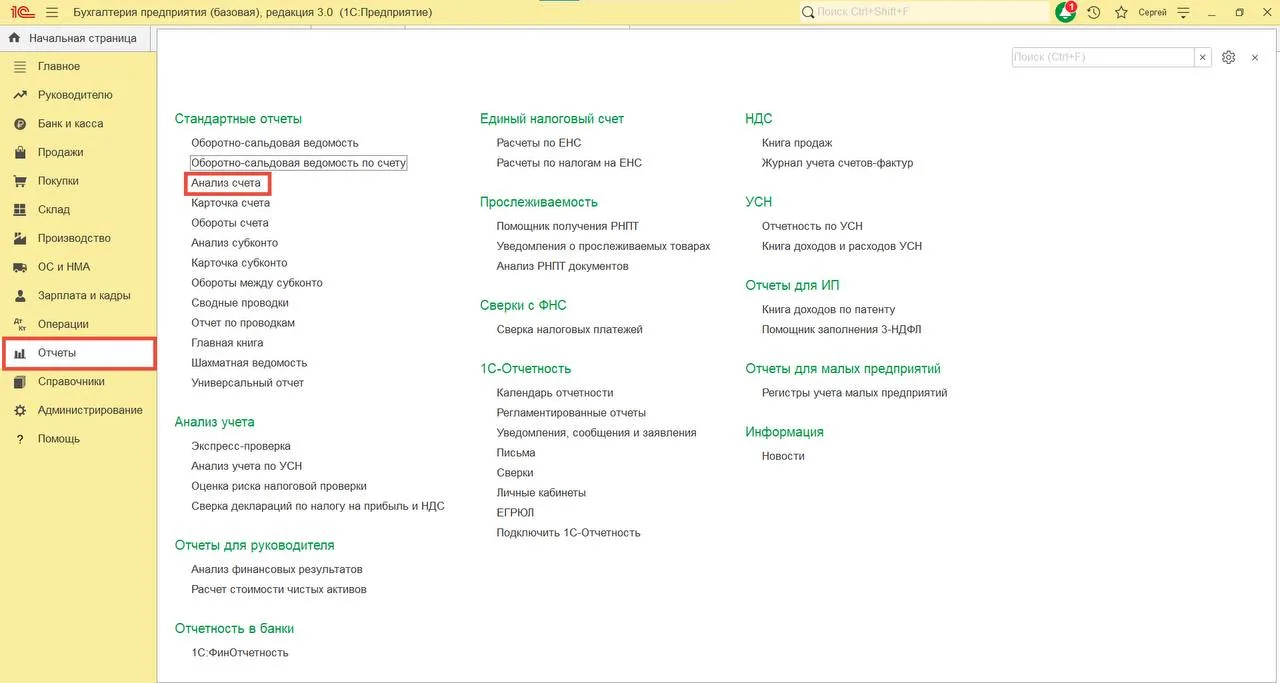The width and height of the screenshot is (1280, 683).
Task: Open the Покупки section
Action: (78, 181)
